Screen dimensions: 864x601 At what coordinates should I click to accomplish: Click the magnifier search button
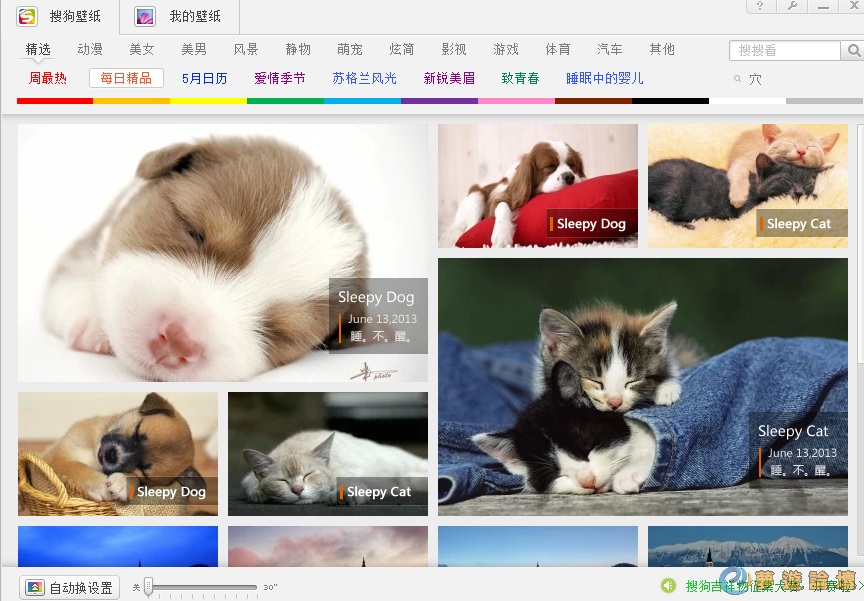[x=853, y=50]
